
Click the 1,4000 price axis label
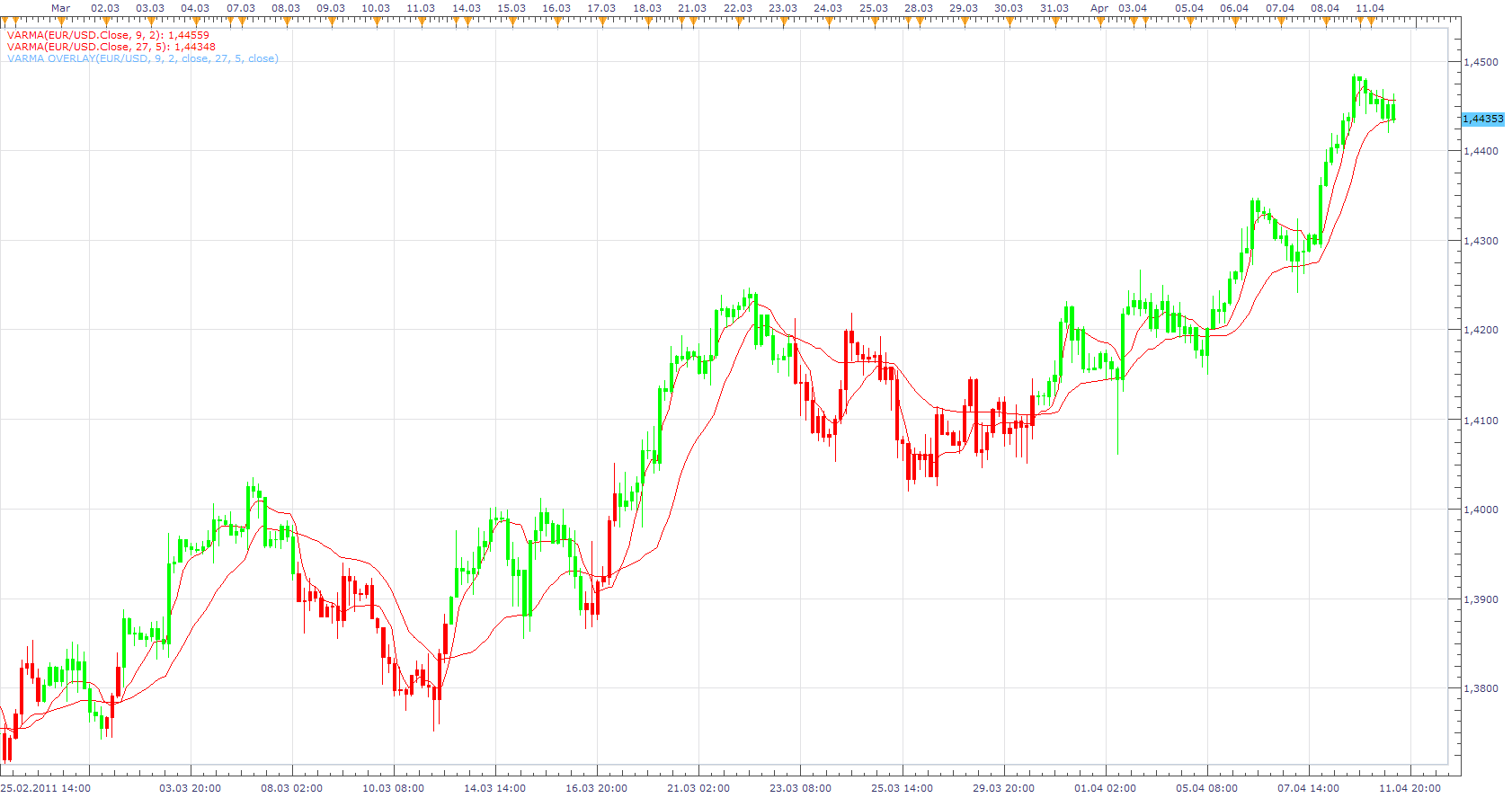click(1481, 510)
